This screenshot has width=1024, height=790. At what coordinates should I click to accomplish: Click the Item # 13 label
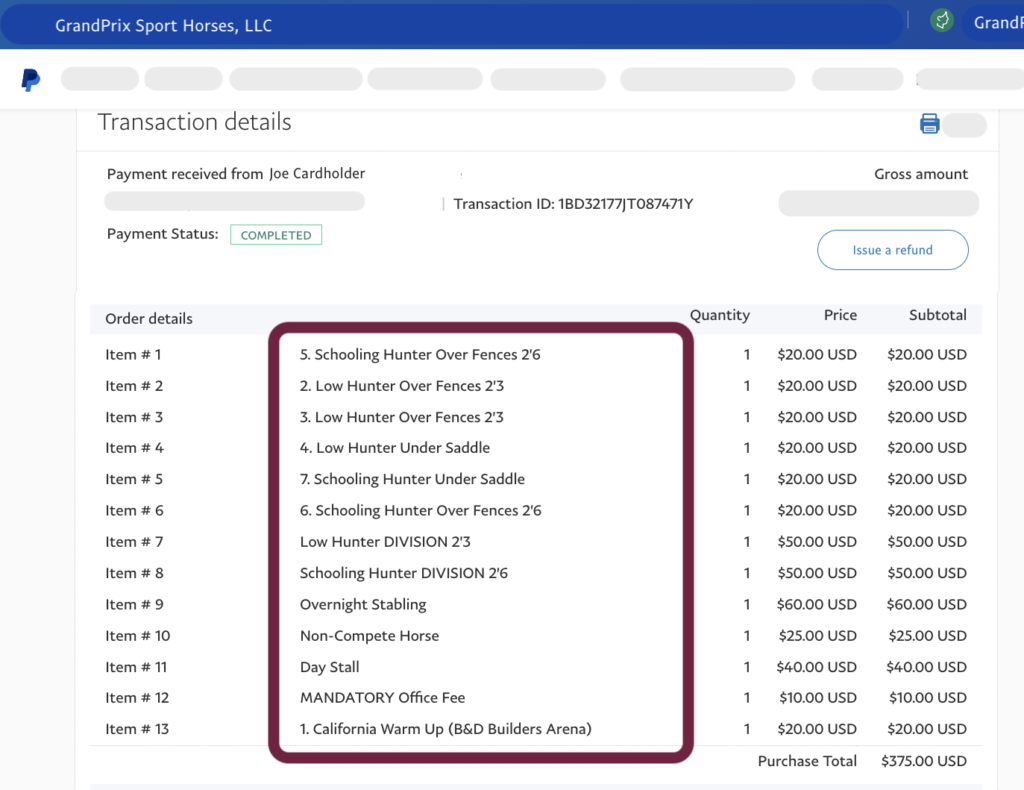tap(137, 729)
